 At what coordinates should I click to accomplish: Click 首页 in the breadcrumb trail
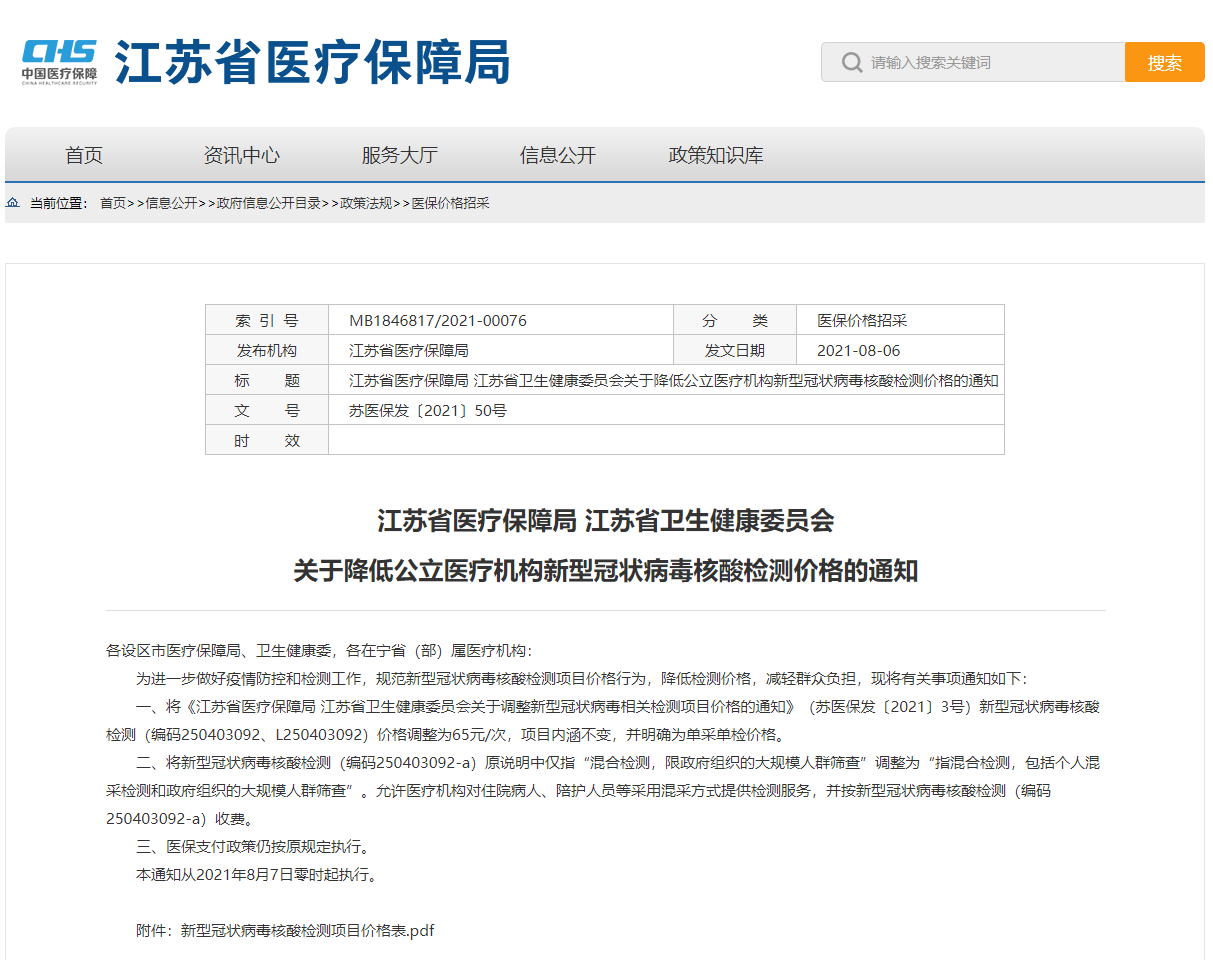coord(109,204)
